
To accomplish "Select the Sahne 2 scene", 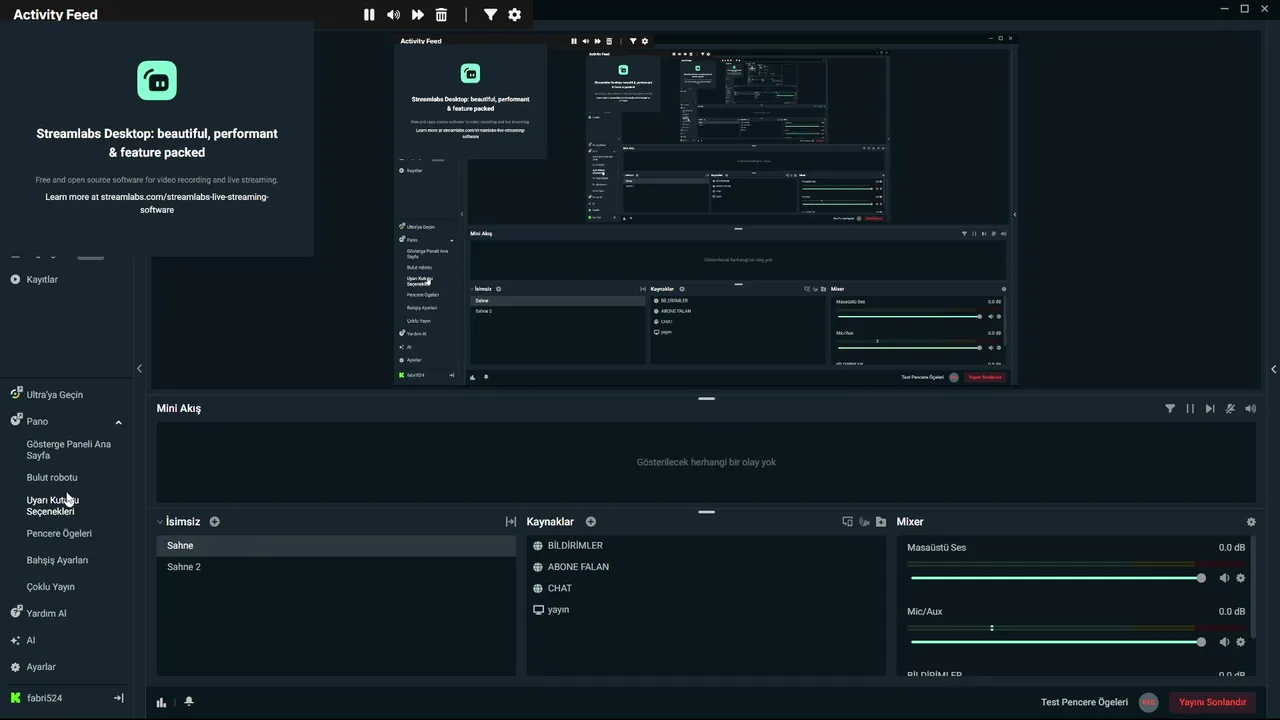I will (336, 567).
